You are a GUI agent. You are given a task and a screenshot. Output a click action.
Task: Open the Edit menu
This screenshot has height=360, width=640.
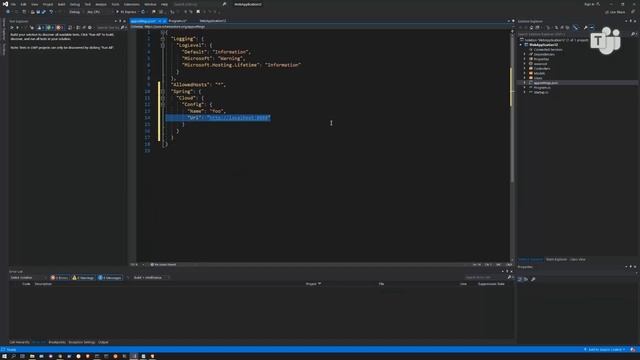pos(23,4)
